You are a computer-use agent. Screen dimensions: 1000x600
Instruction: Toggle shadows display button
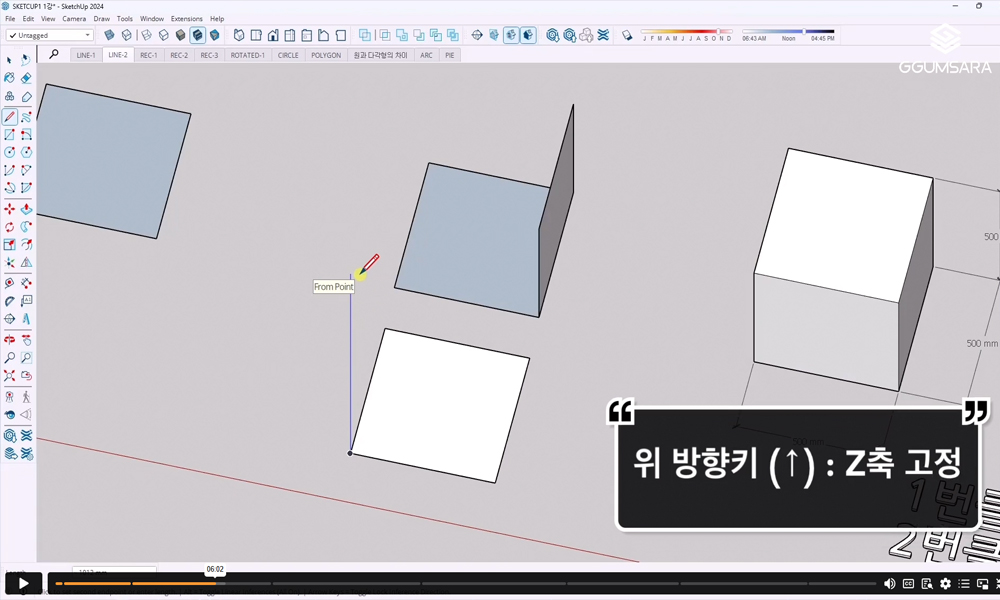[627, 35]
